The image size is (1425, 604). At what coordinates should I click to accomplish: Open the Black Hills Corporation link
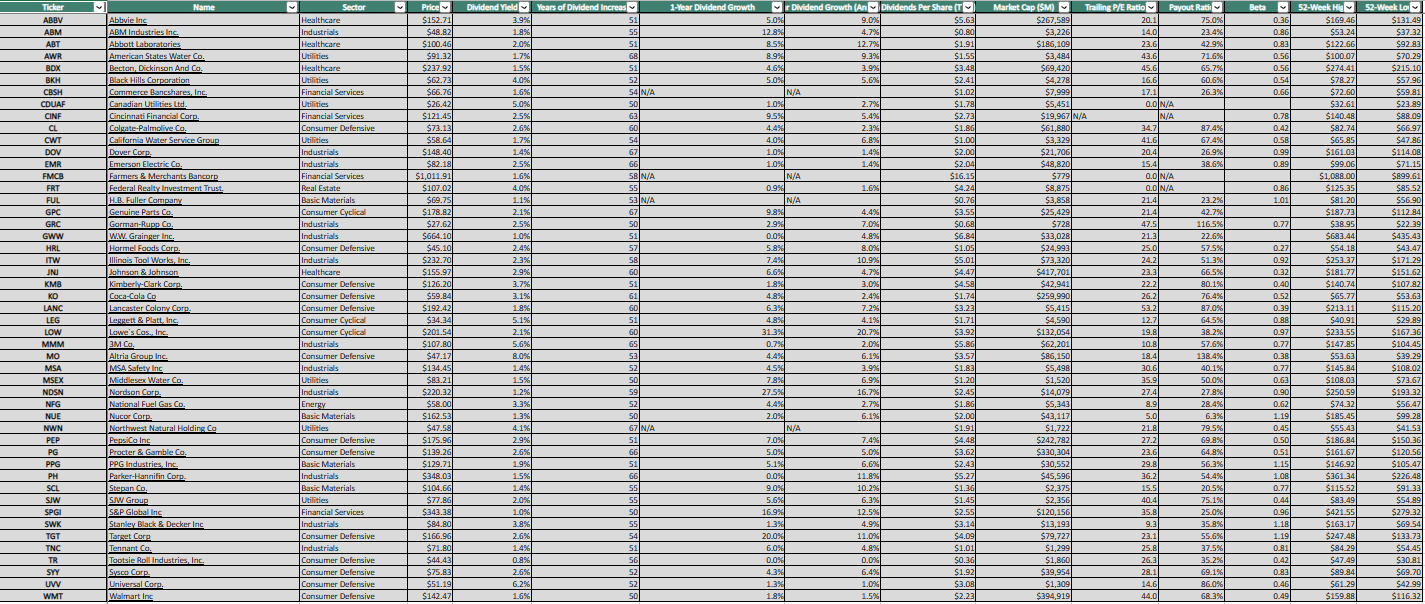[149, 80]
